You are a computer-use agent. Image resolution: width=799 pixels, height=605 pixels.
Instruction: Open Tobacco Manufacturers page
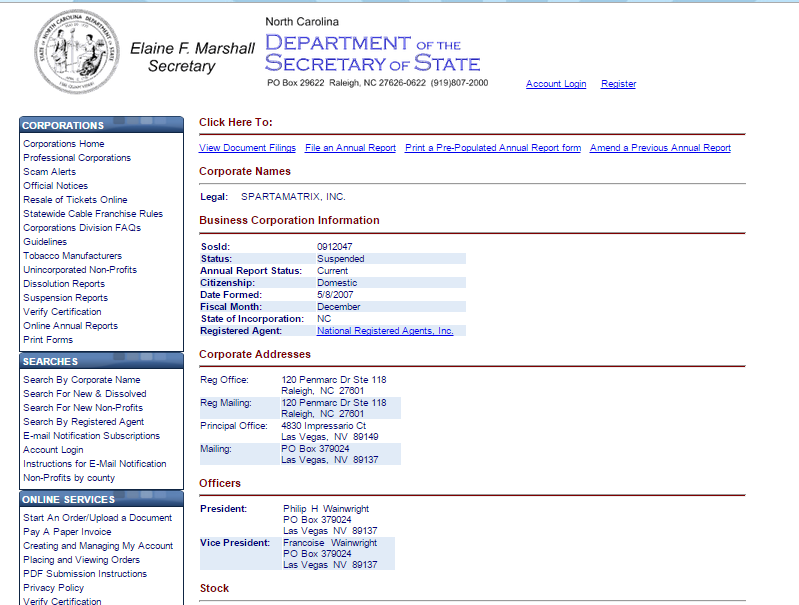click(x=72, y=256)
